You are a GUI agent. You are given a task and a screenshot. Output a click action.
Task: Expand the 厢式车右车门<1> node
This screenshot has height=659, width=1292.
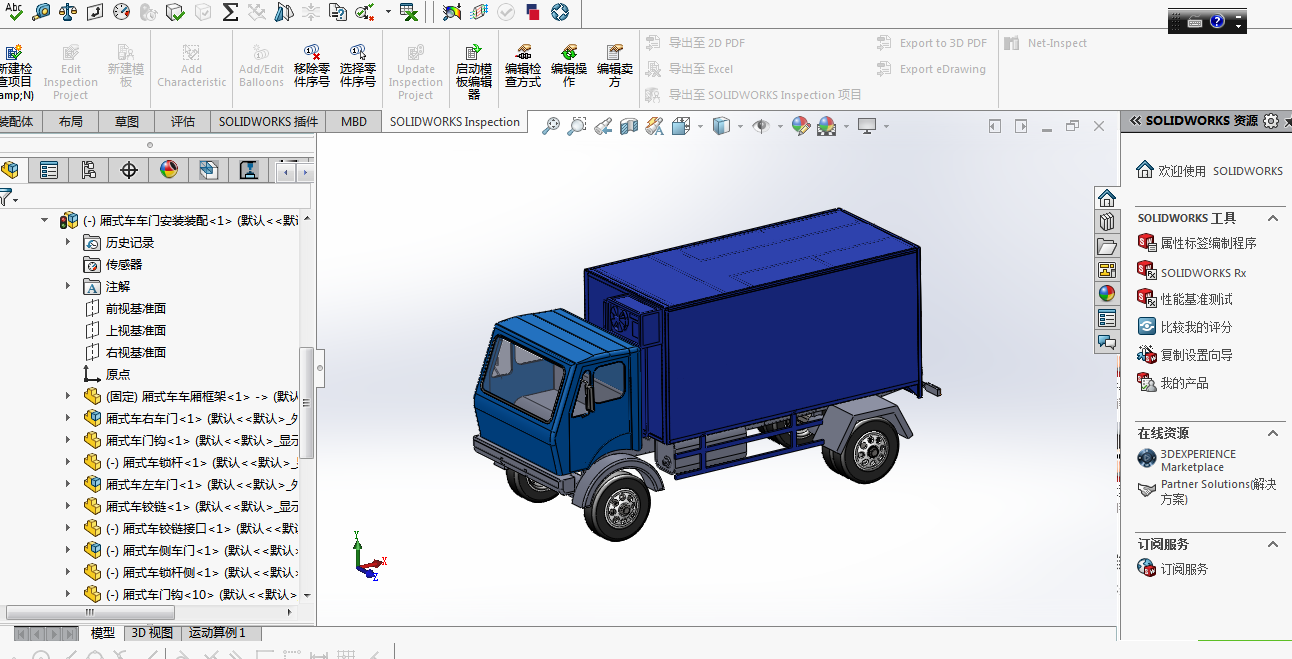click(x=69, y=418)
